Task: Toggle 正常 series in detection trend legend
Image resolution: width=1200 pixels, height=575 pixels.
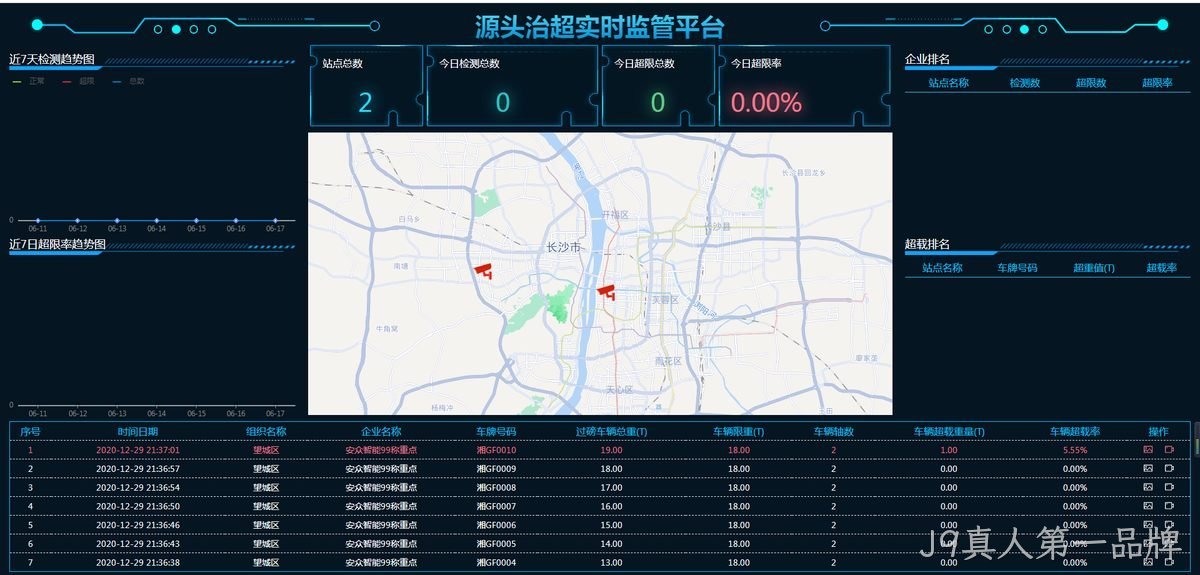Action: pyautogui.click(x=29, y=81)
